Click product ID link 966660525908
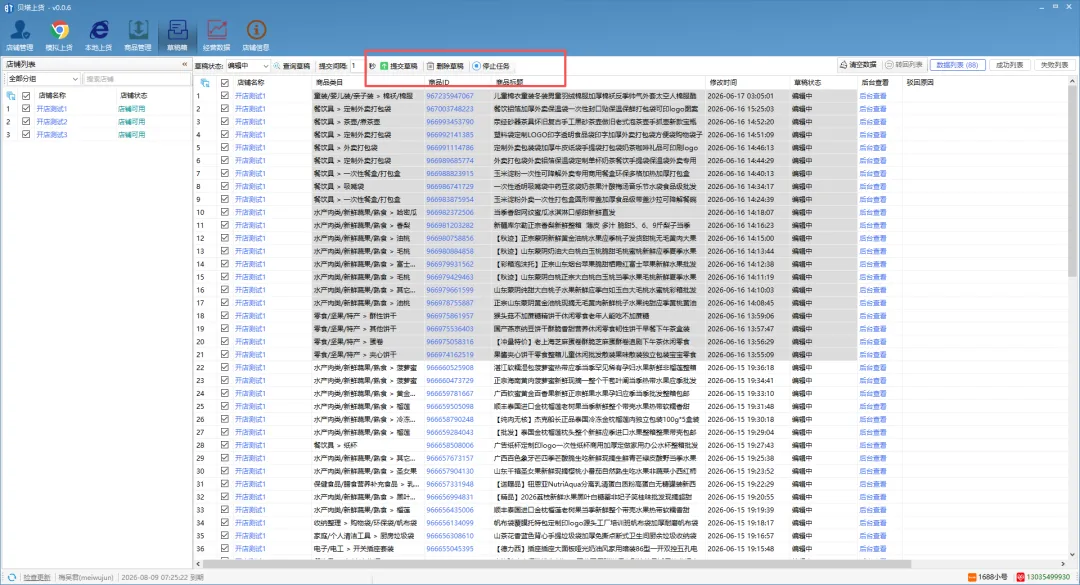The image size is (1080, 585). 450,367
